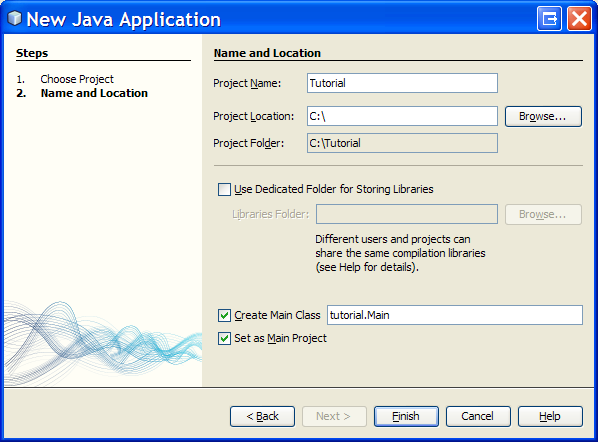
Task: Uncheck the Create Main Class checkbox
Action: [x=224, y=315]
